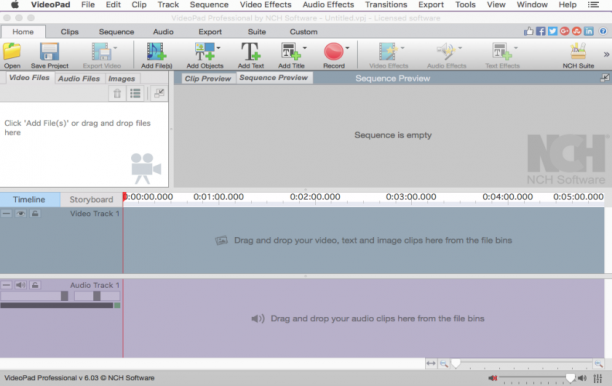The image size is (612, 386).
Task: Expand the Record dropdown arrow
Action: [x=347, y=48]
